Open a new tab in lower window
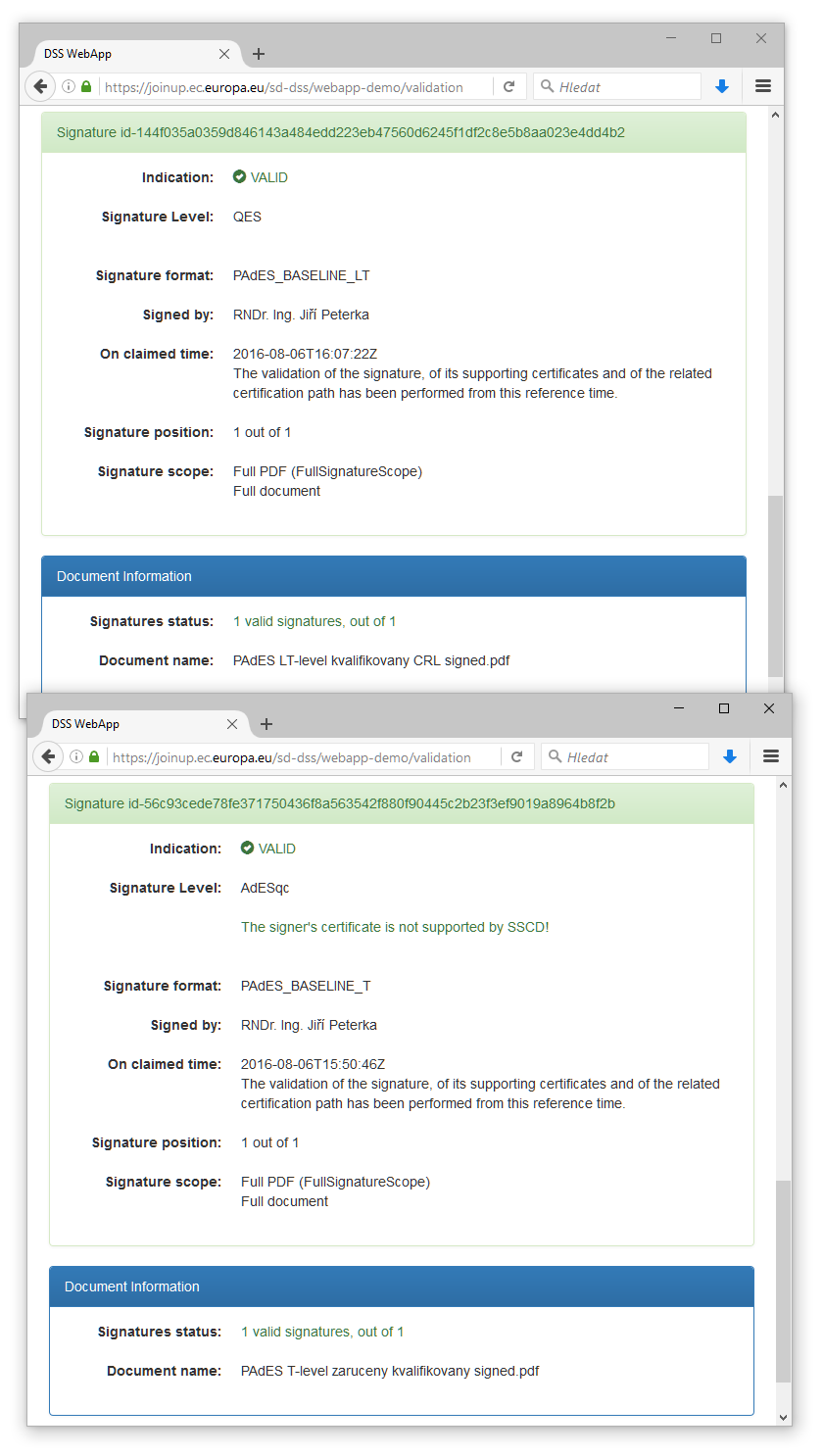823x1456 pixels. [266, 724]
